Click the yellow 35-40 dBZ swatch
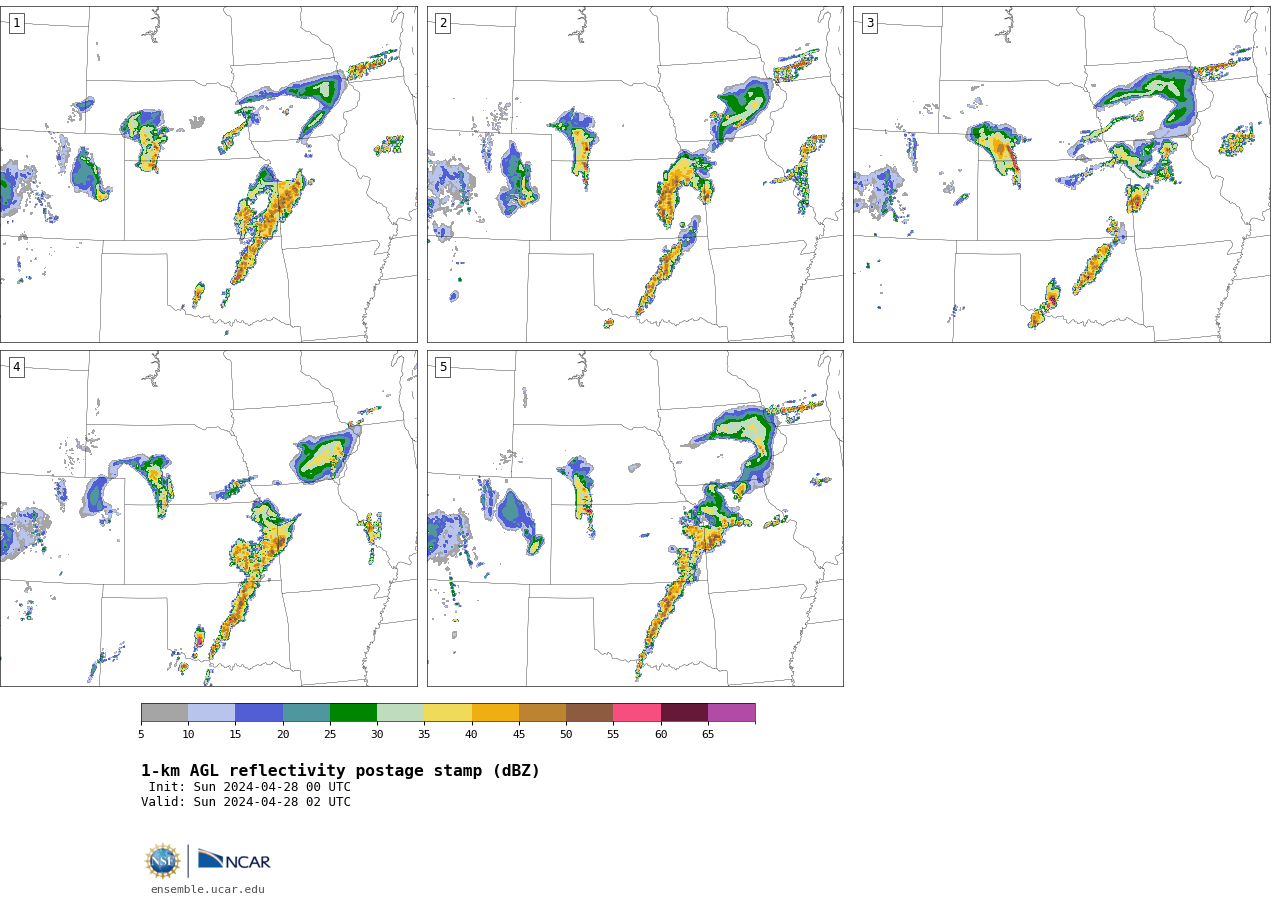Image resolution: width=1280 pixels, height=901 pixels. point(448,713)
